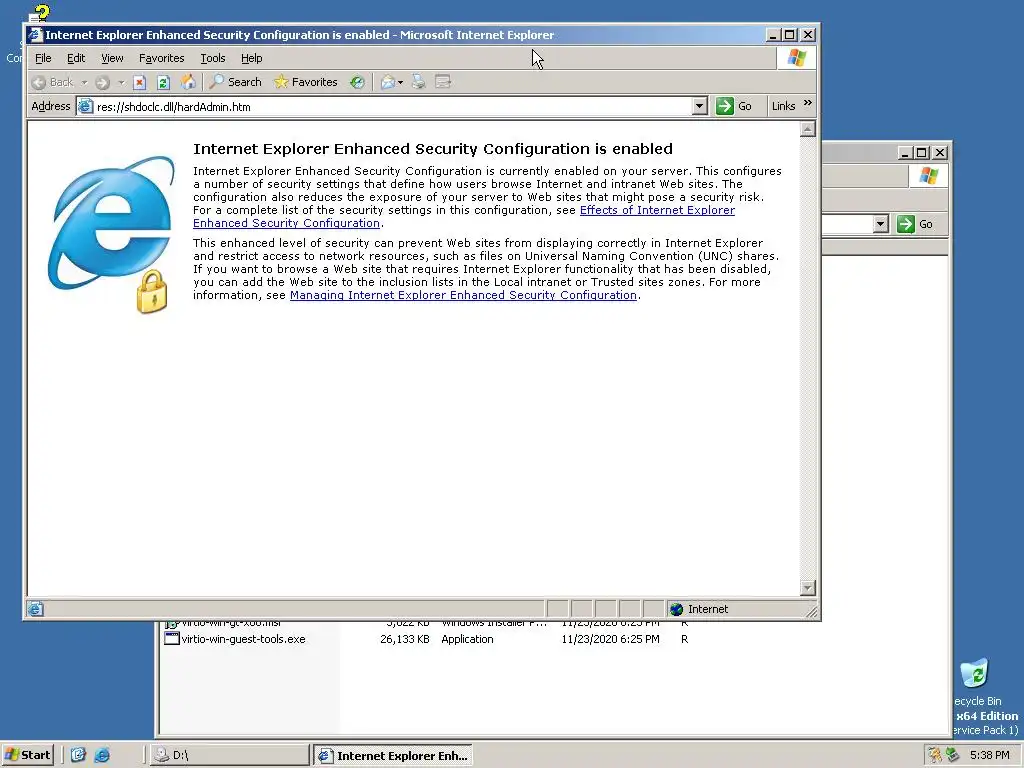1024x768 pixels.
Task: Click the 5:38 PM system clock
Action: pos(989,755)
